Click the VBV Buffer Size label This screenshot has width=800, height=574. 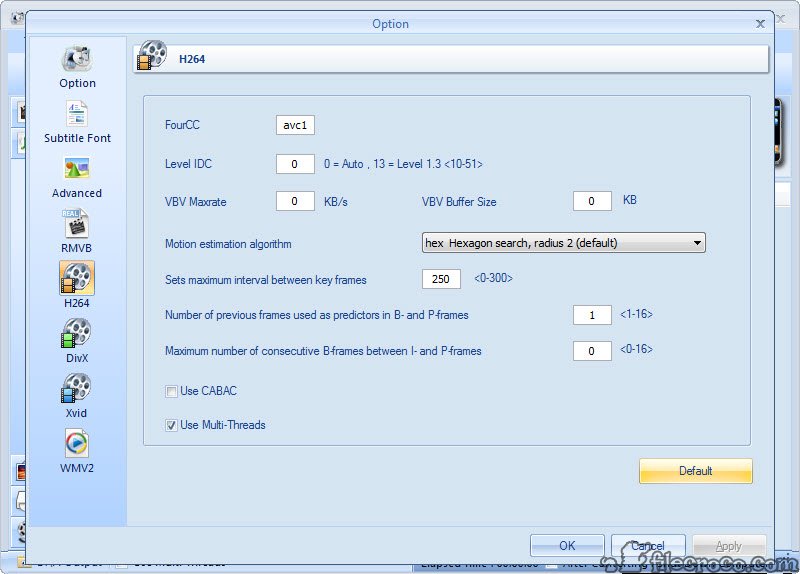459,202
